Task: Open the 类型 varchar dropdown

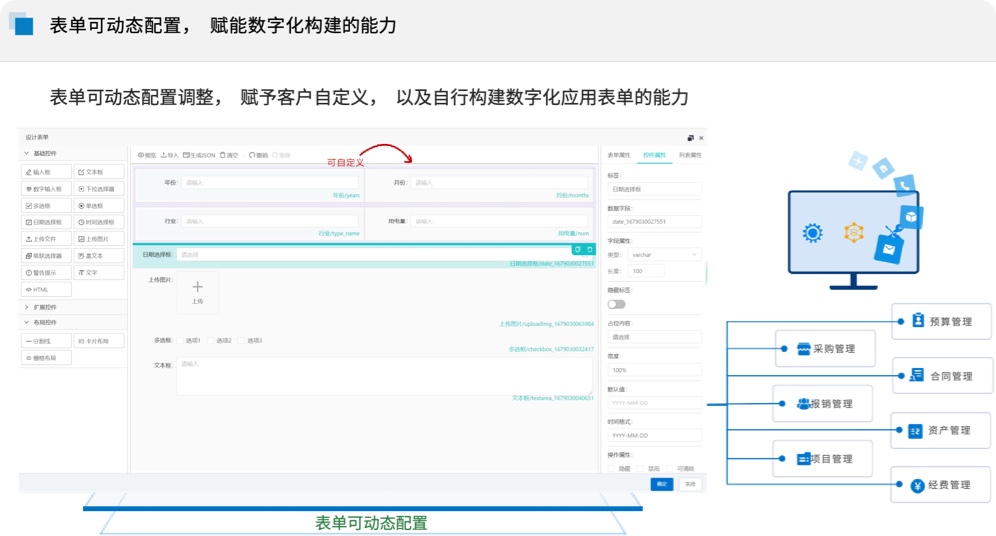Action: [x=665, y=255]
